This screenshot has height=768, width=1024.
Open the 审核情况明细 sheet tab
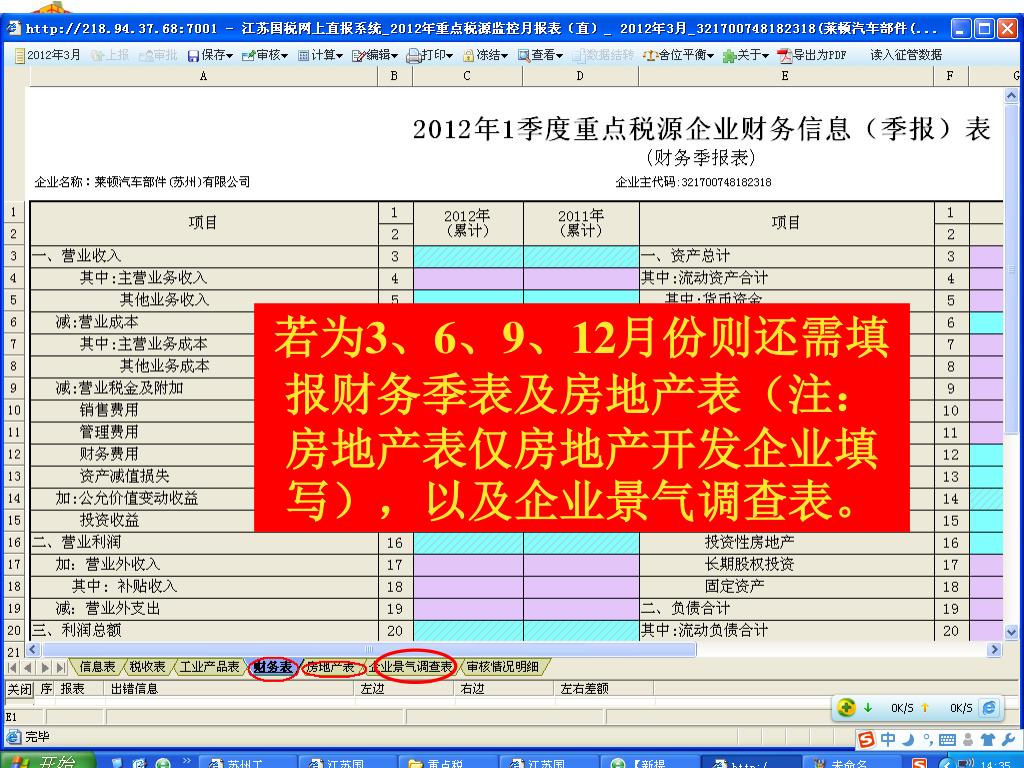[503, 667]
